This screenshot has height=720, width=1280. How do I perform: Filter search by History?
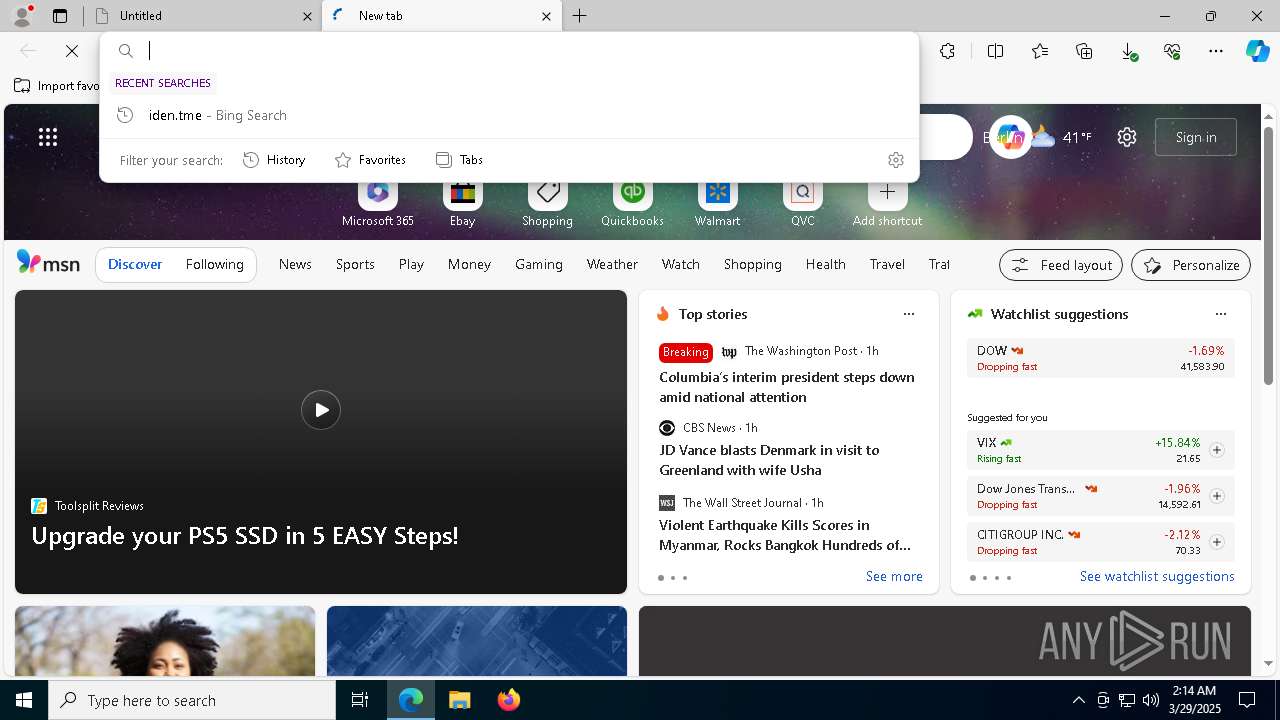pos(274,160)
